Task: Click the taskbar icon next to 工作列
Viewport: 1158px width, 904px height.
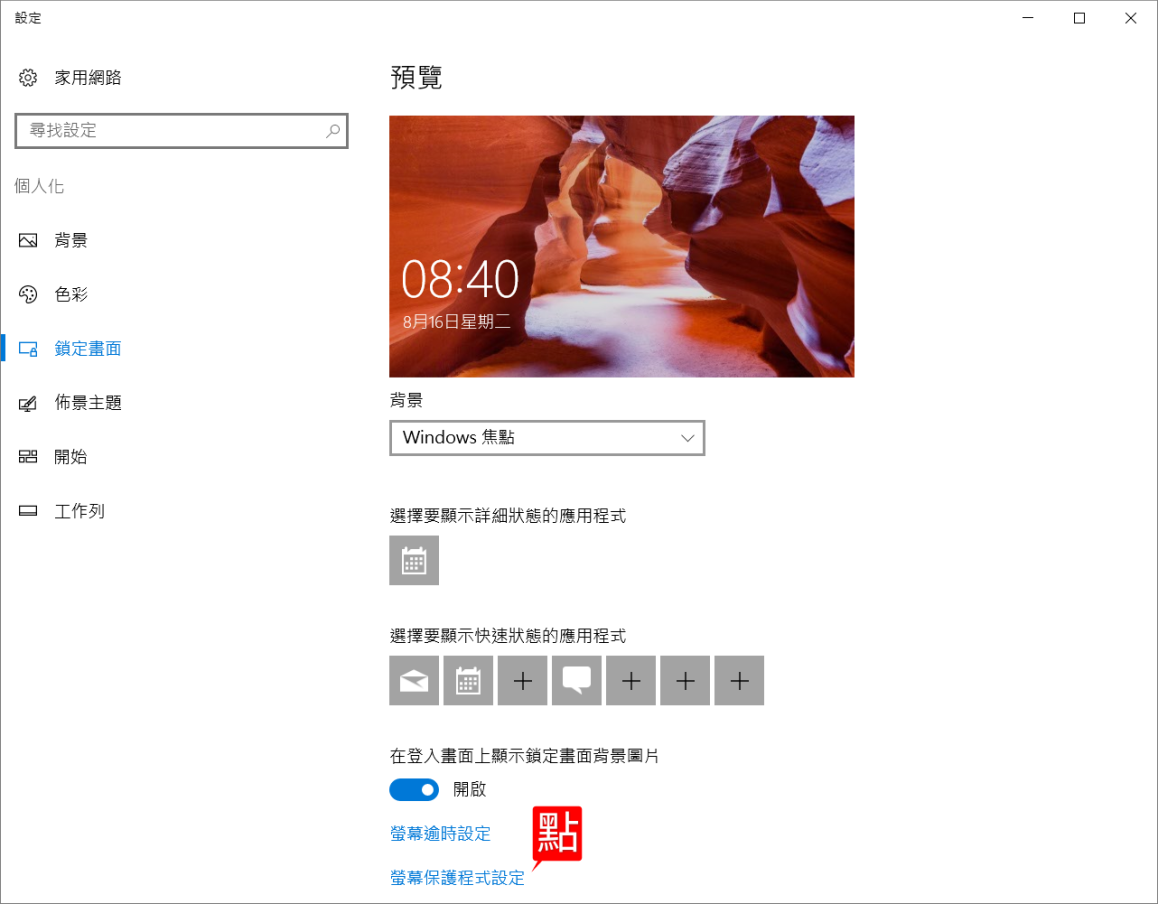Action: [28, 512]
